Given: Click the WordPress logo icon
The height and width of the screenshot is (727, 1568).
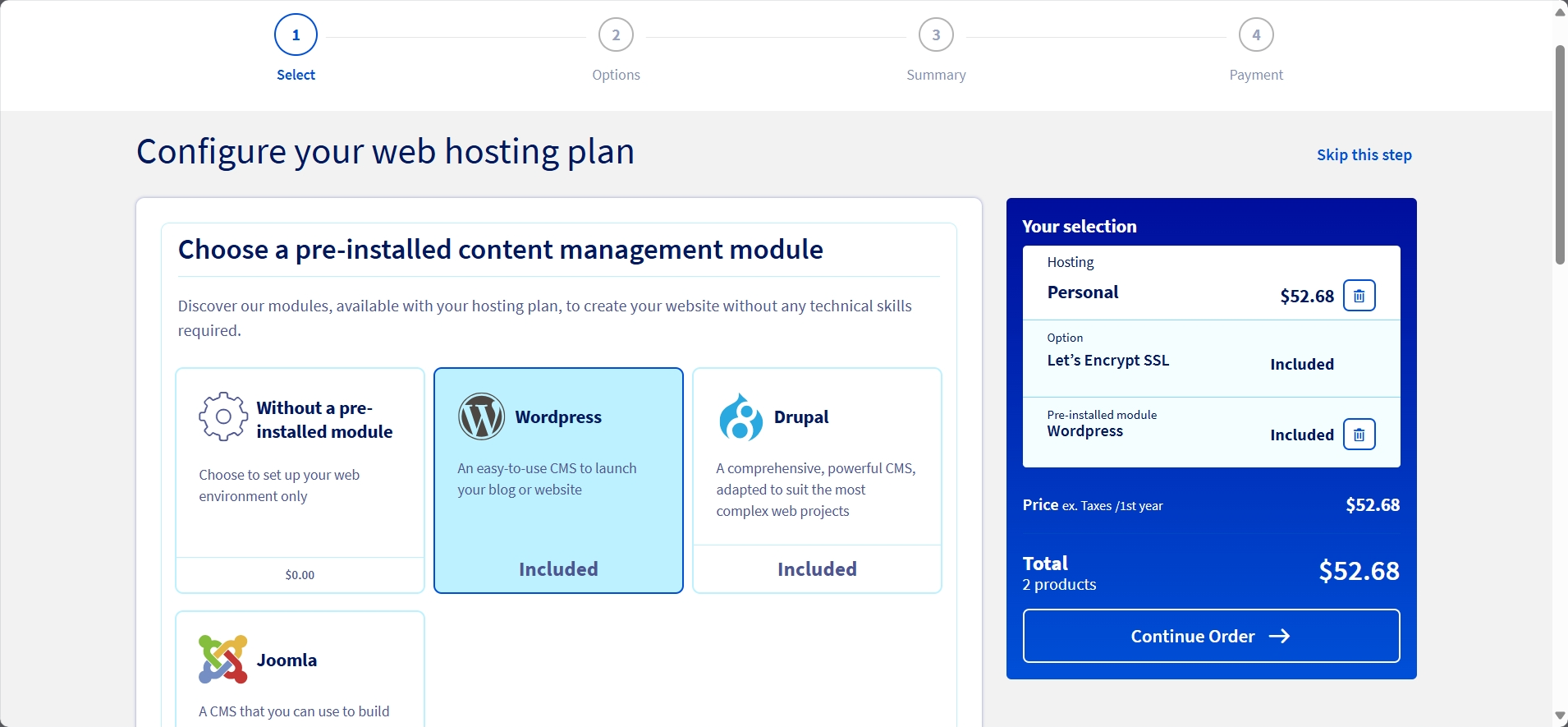Looking at the screenshot, I should [481, 416].
